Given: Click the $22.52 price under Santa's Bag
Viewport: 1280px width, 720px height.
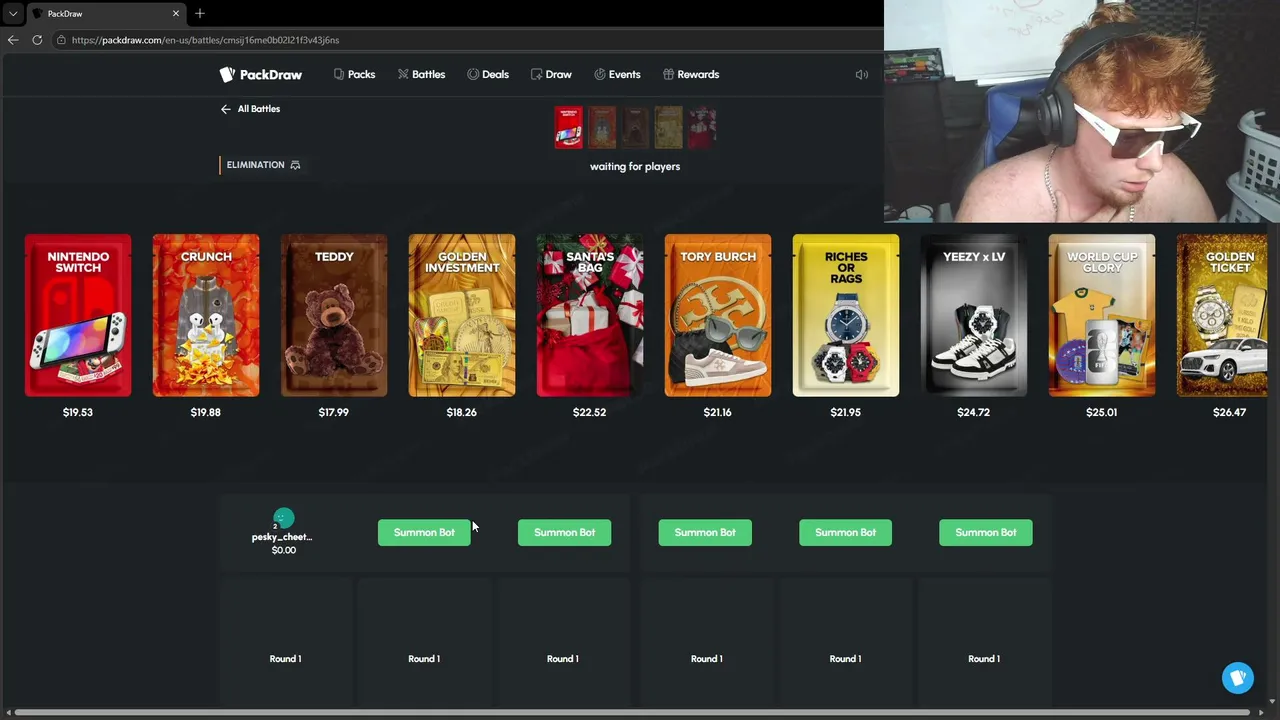Looking at the screenshot, I should click(x=590, y=412).
